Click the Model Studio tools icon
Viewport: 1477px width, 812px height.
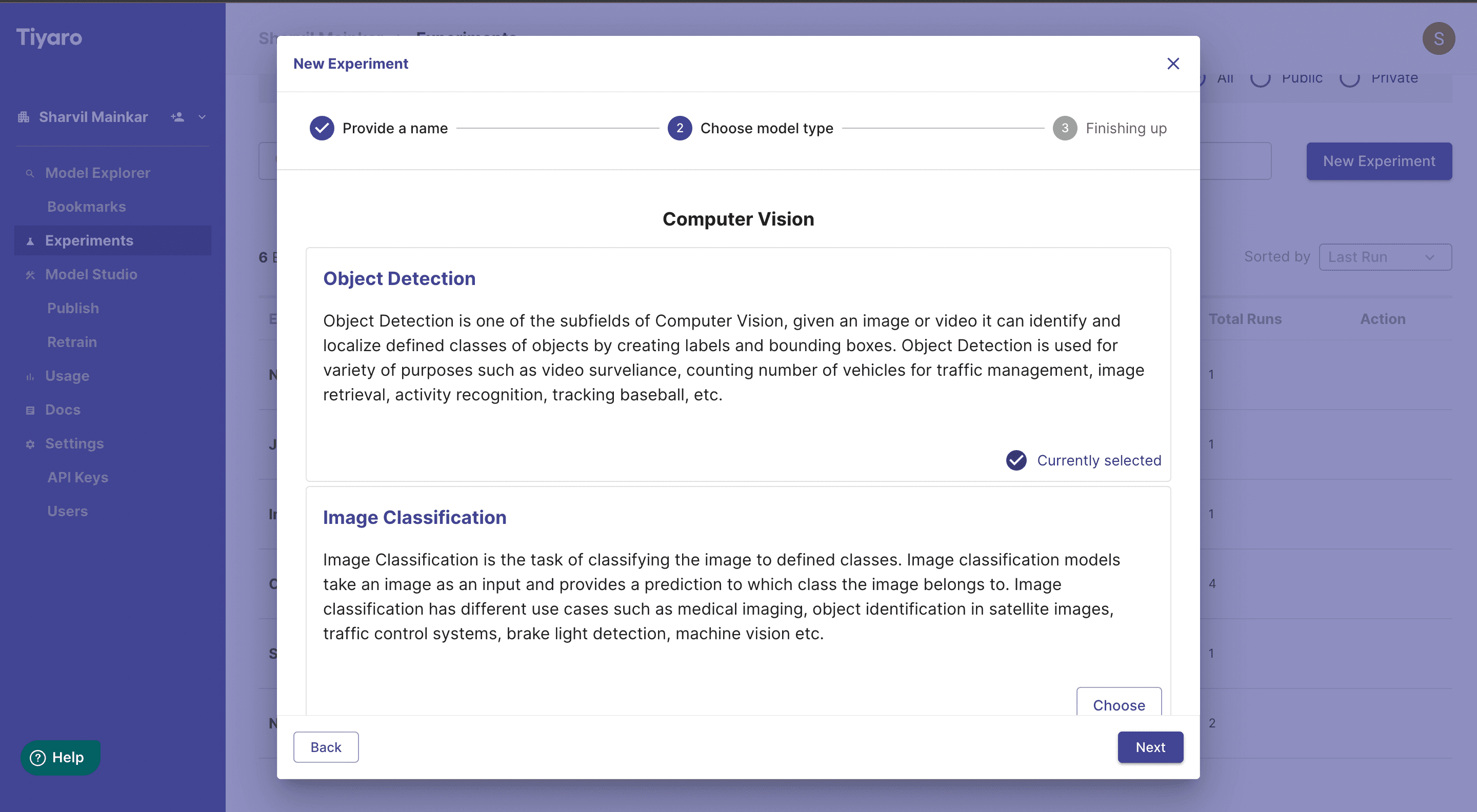(30, 275)
